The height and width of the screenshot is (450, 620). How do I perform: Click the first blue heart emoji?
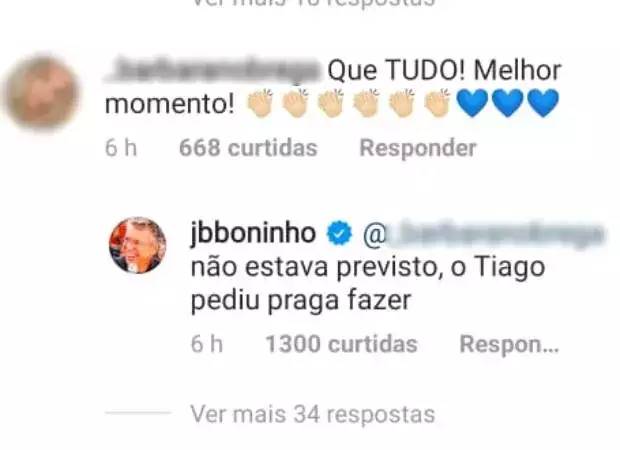coord(473,104)
